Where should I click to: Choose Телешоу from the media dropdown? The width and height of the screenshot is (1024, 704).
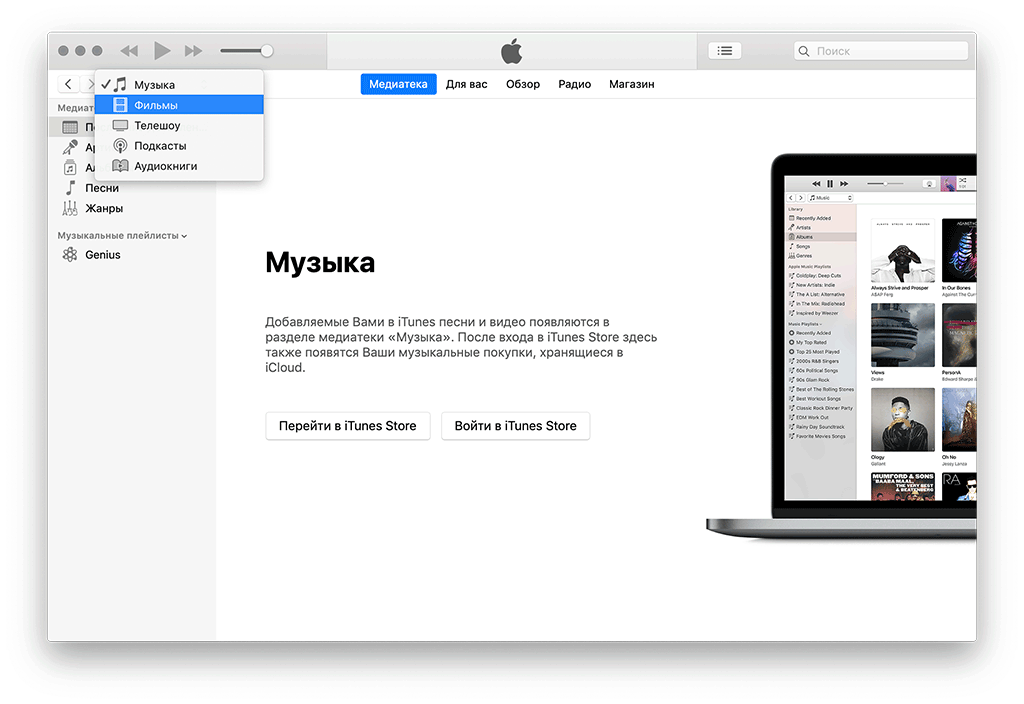click(180, 125)
